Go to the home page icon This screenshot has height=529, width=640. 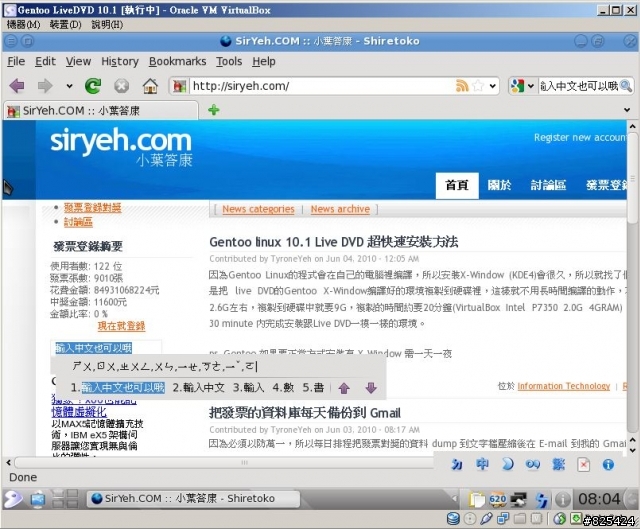[150, 86]
